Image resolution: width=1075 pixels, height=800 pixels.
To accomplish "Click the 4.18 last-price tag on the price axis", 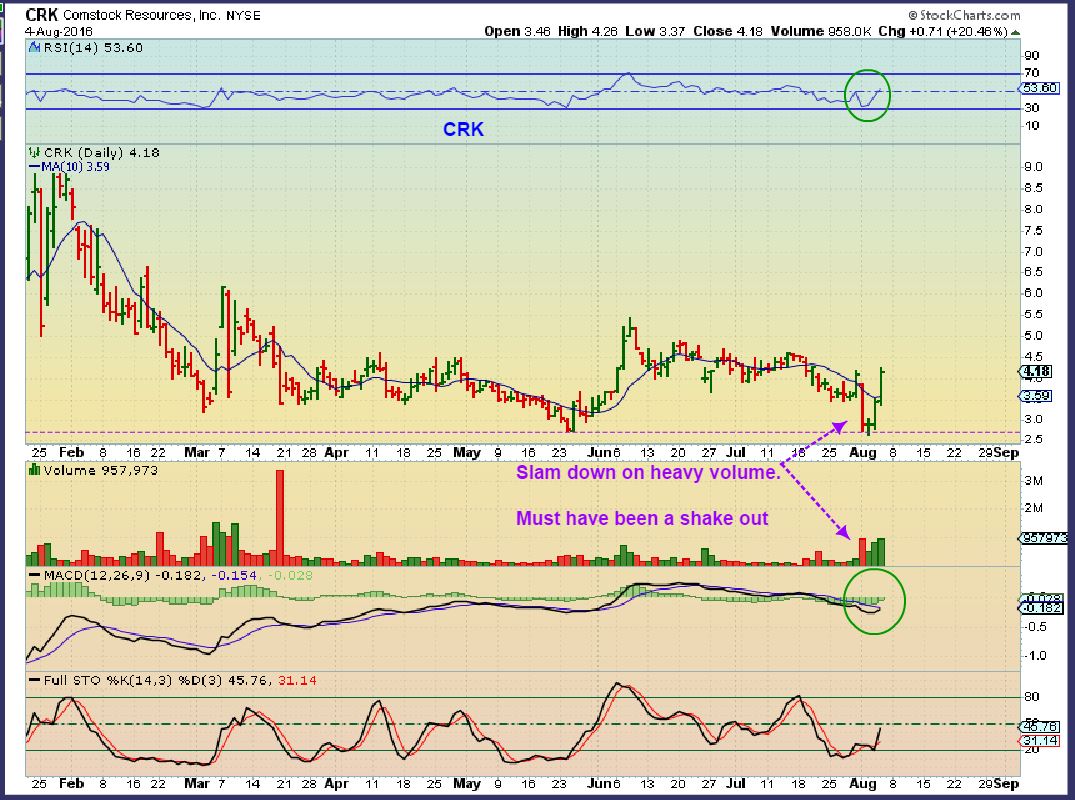I will [1038, 372].
